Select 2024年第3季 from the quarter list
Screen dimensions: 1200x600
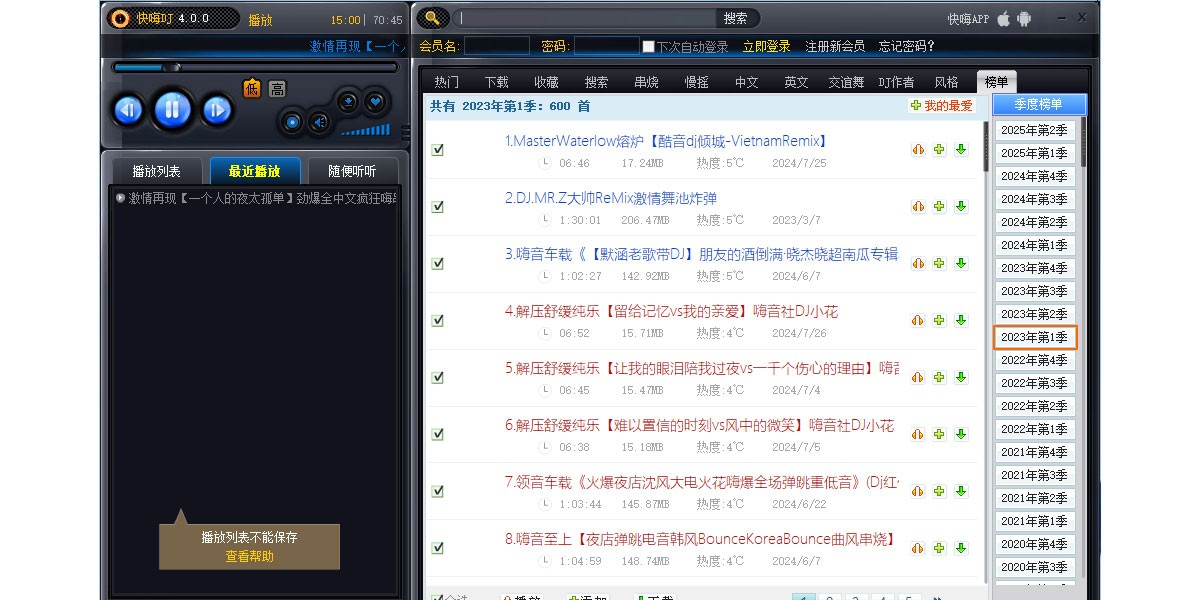(1035, 199)
